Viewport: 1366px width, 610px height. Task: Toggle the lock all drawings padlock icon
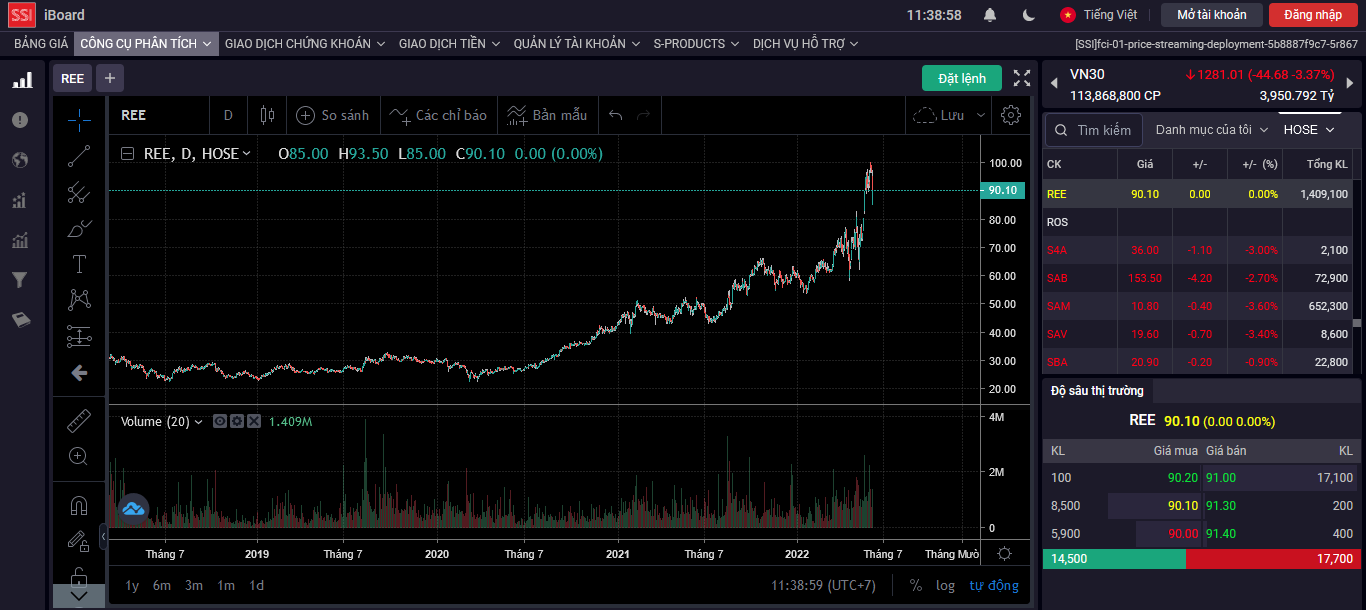click(79, 577)
